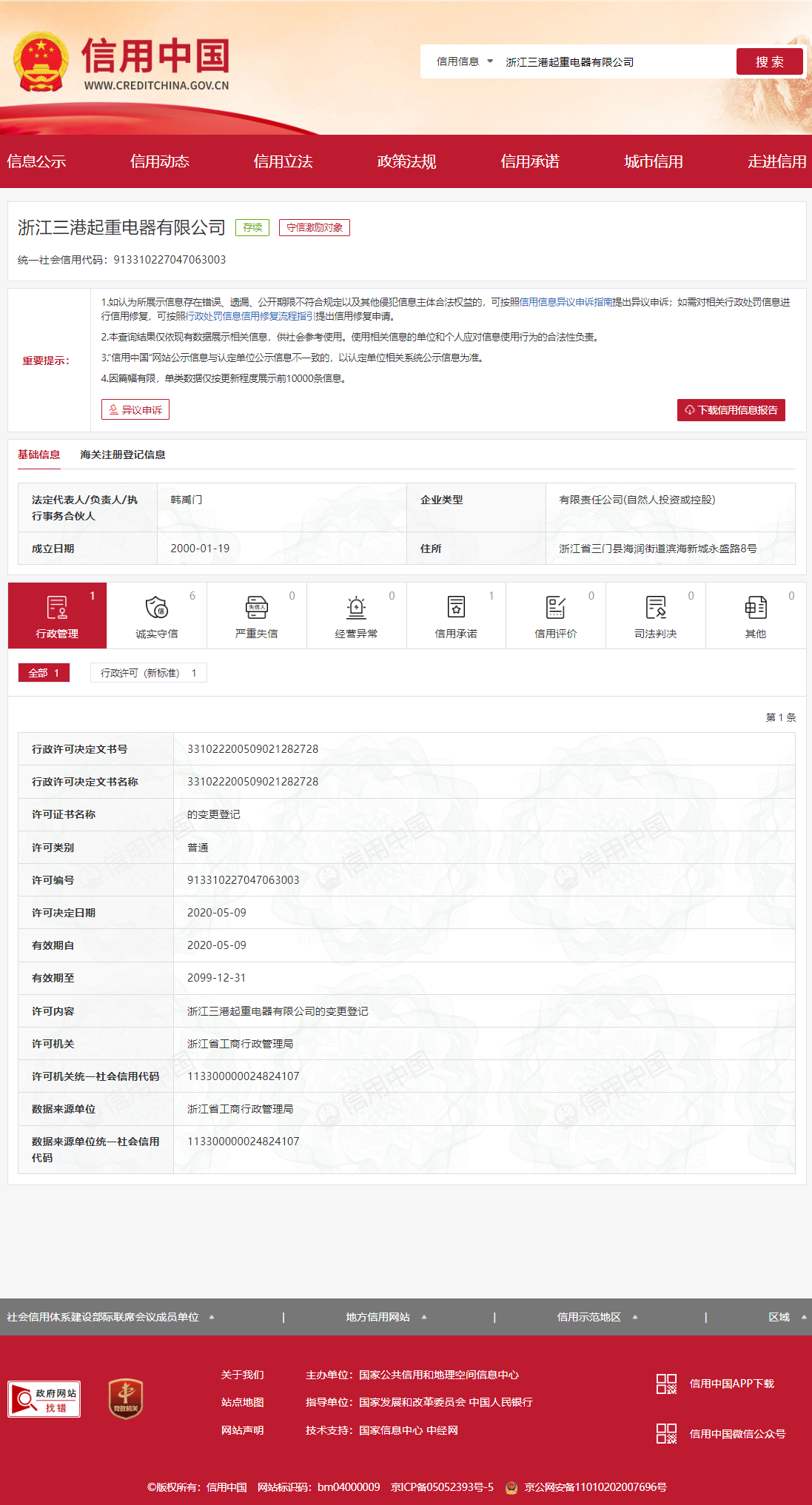Click the company title 浙江三港起重电器有限公司

(121, 227)
